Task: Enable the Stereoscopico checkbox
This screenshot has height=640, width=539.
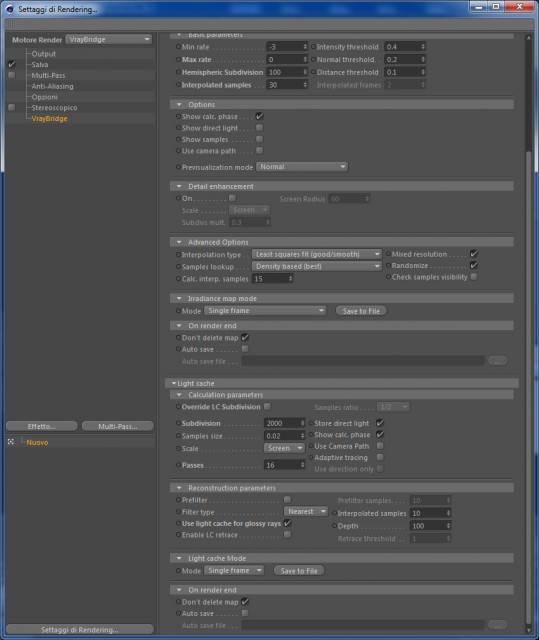Action: (x=11, y=107)
